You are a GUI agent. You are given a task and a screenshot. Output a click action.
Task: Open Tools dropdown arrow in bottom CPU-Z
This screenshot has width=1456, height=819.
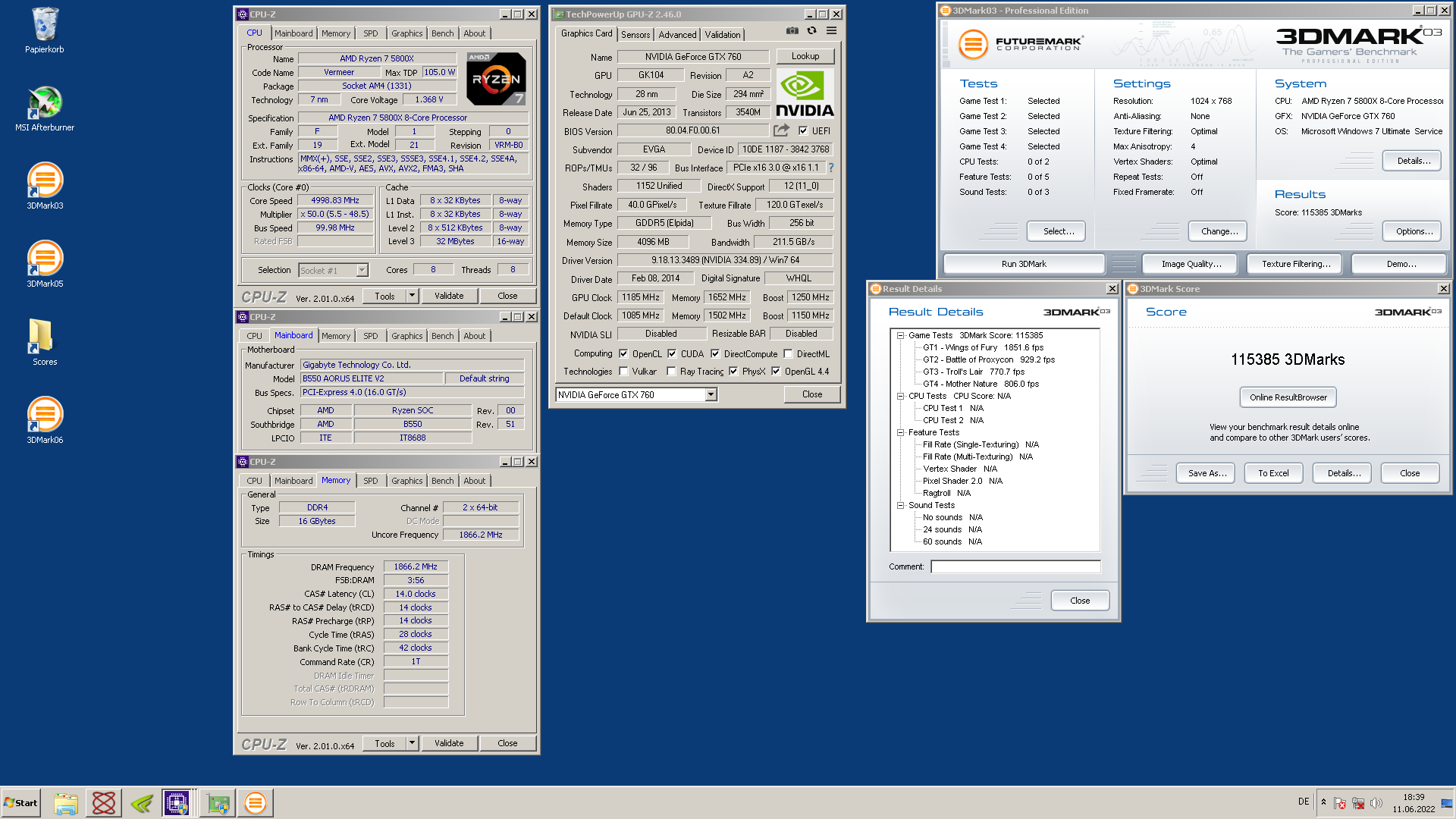click(x=412, y=743)
